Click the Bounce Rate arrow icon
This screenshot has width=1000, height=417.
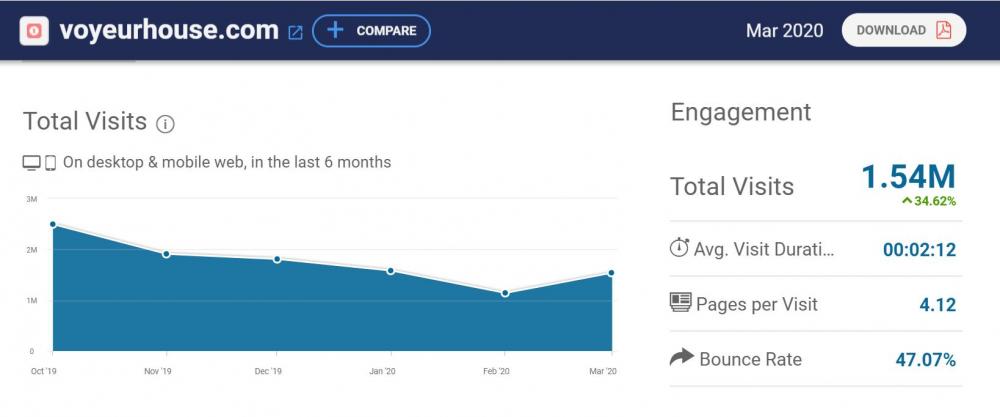(681, 358)
